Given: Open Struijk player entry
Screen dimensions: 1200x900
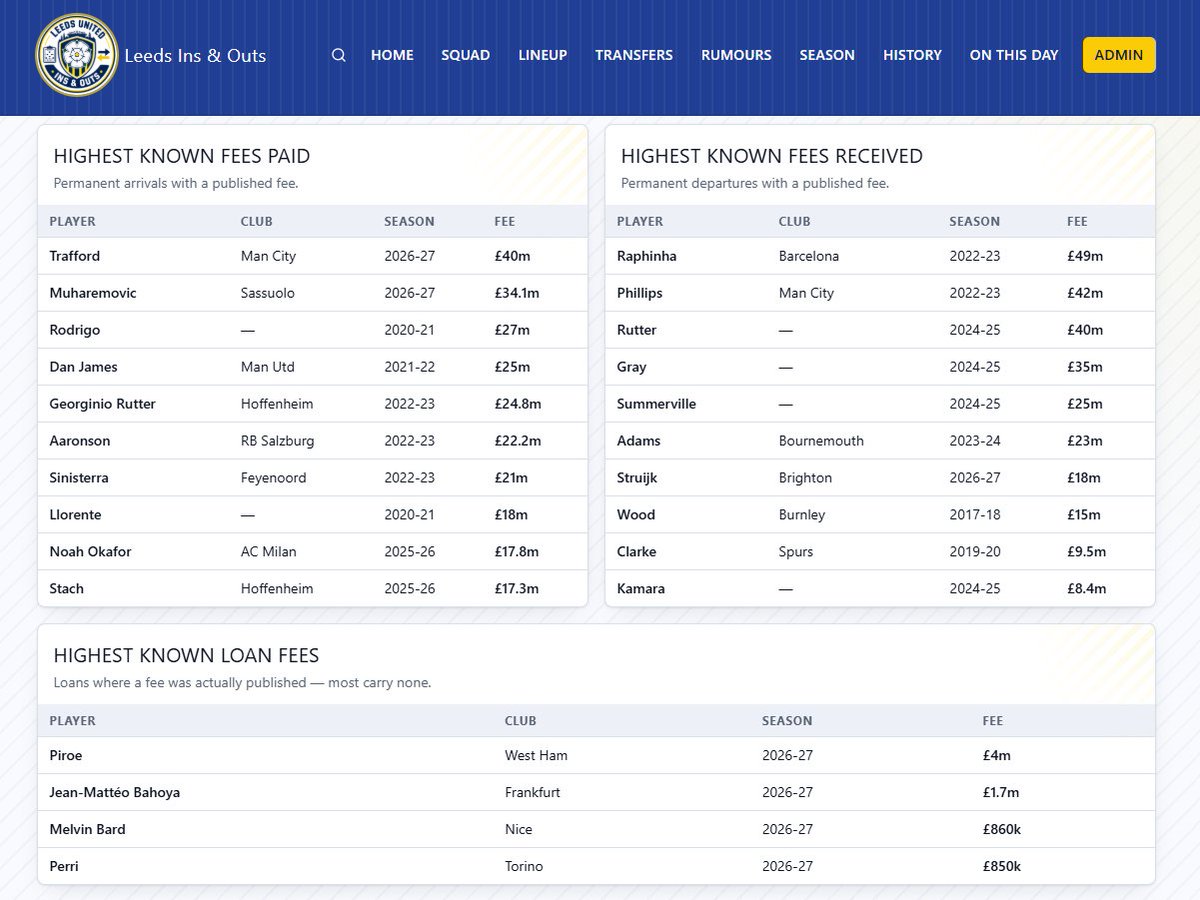Looking at the screenshot, I should pos(638,478).
